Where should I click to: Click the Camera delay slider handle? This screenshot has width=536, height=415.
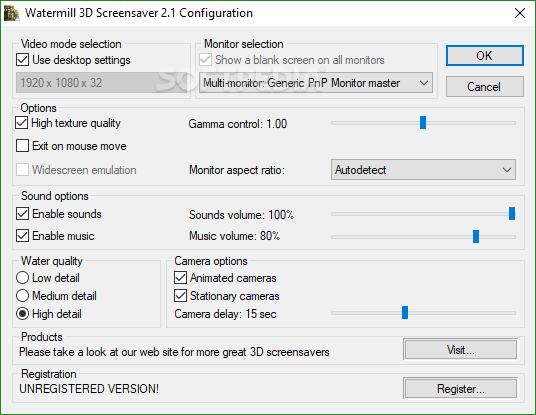405,312
